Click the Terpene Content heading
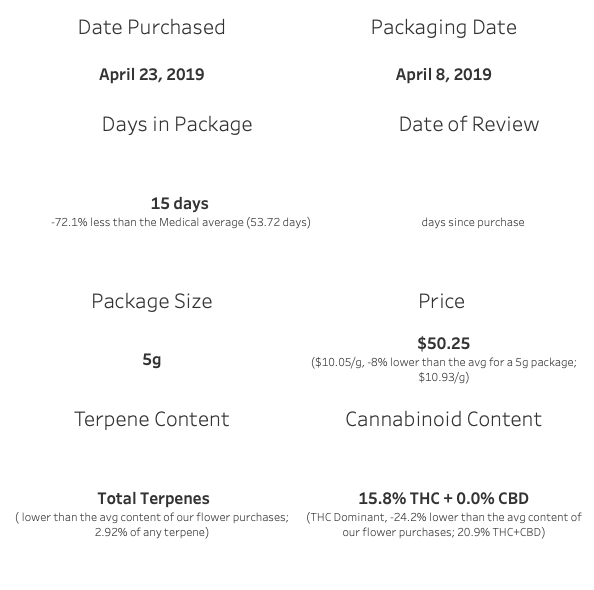The height and width of the screenshot is (590, 594). pyautogui.click(x=152, y=419)
